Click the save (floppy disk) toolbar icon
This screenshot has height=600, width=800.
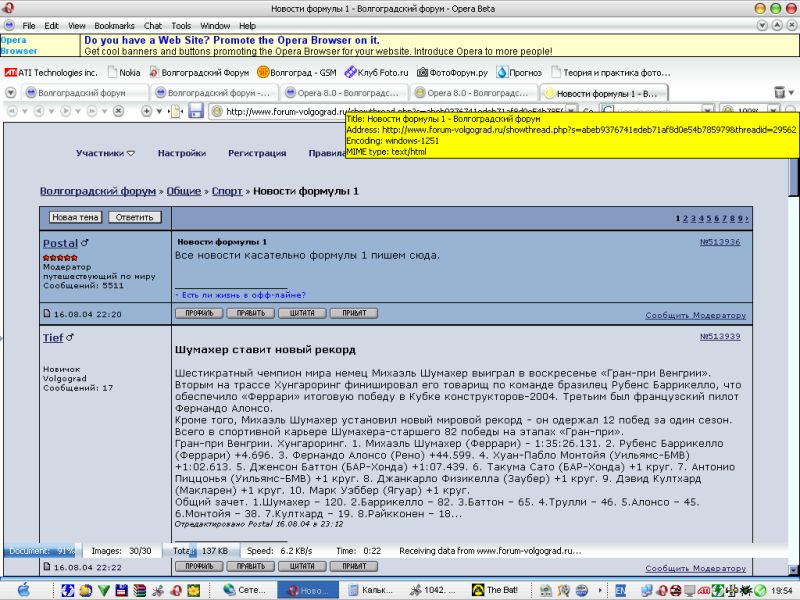pyautogui.click(x=196, y=111)
